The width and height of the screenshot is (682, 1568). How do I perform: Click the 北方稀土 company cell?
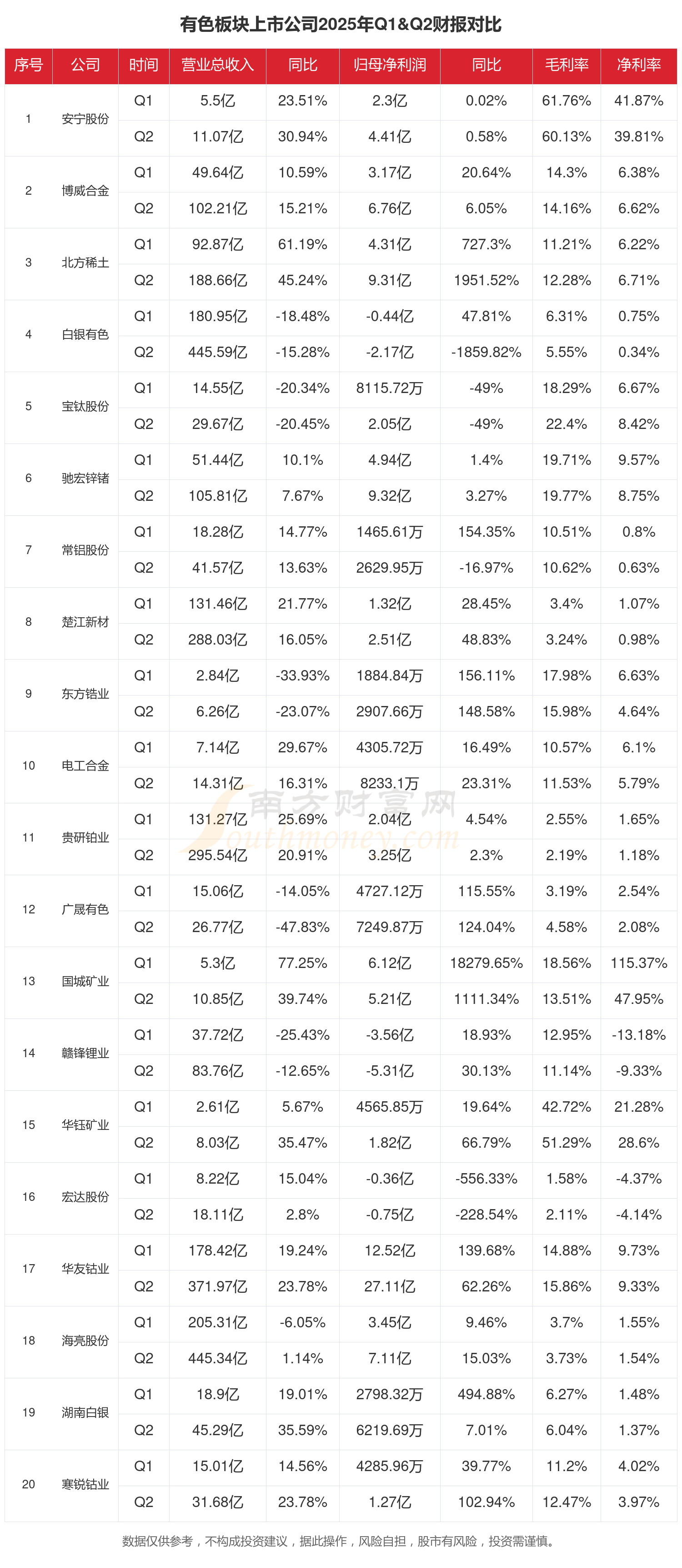tap(85, 262)
